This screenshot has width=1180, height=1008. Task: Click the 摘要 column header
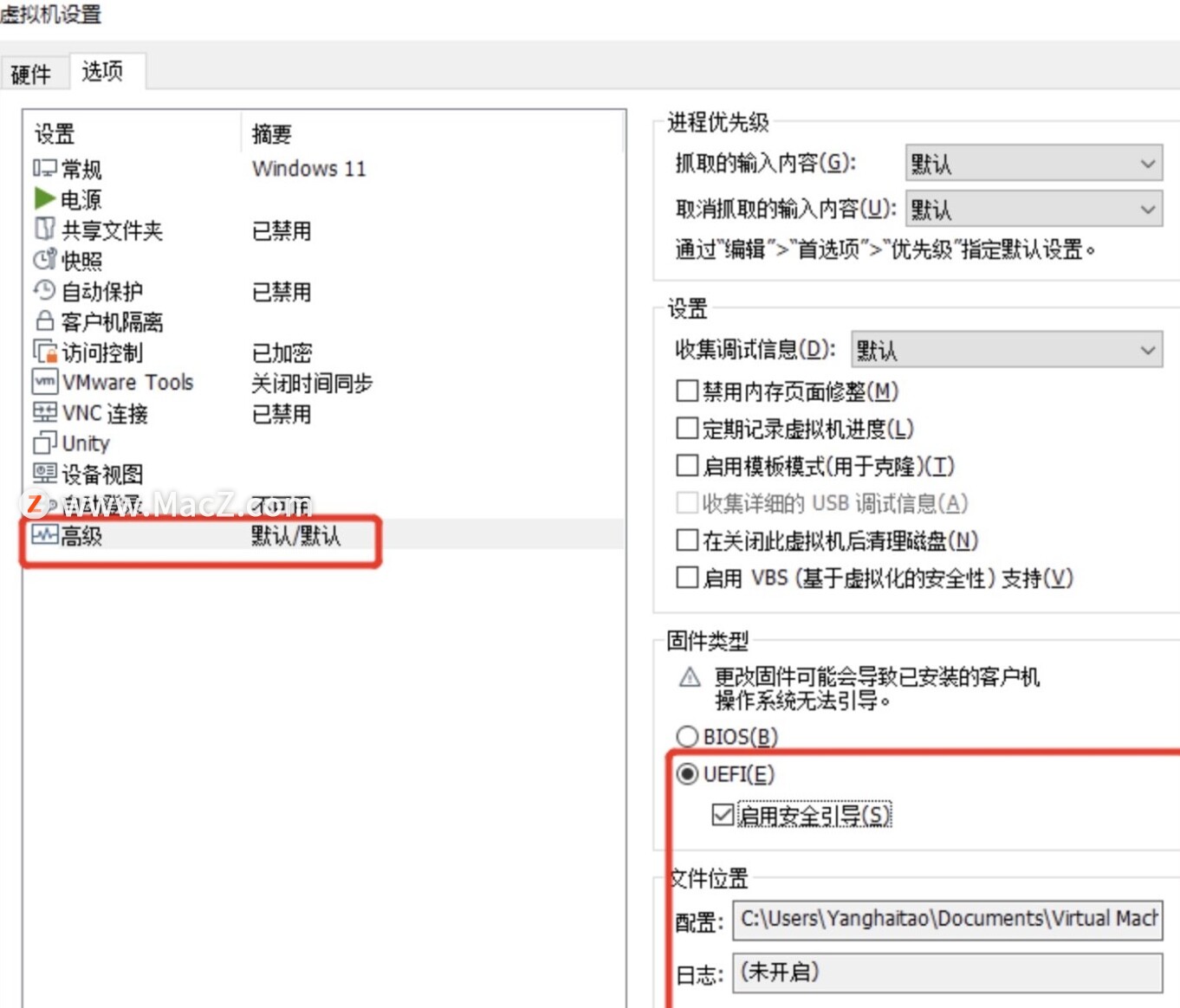[x=271, y=134]
